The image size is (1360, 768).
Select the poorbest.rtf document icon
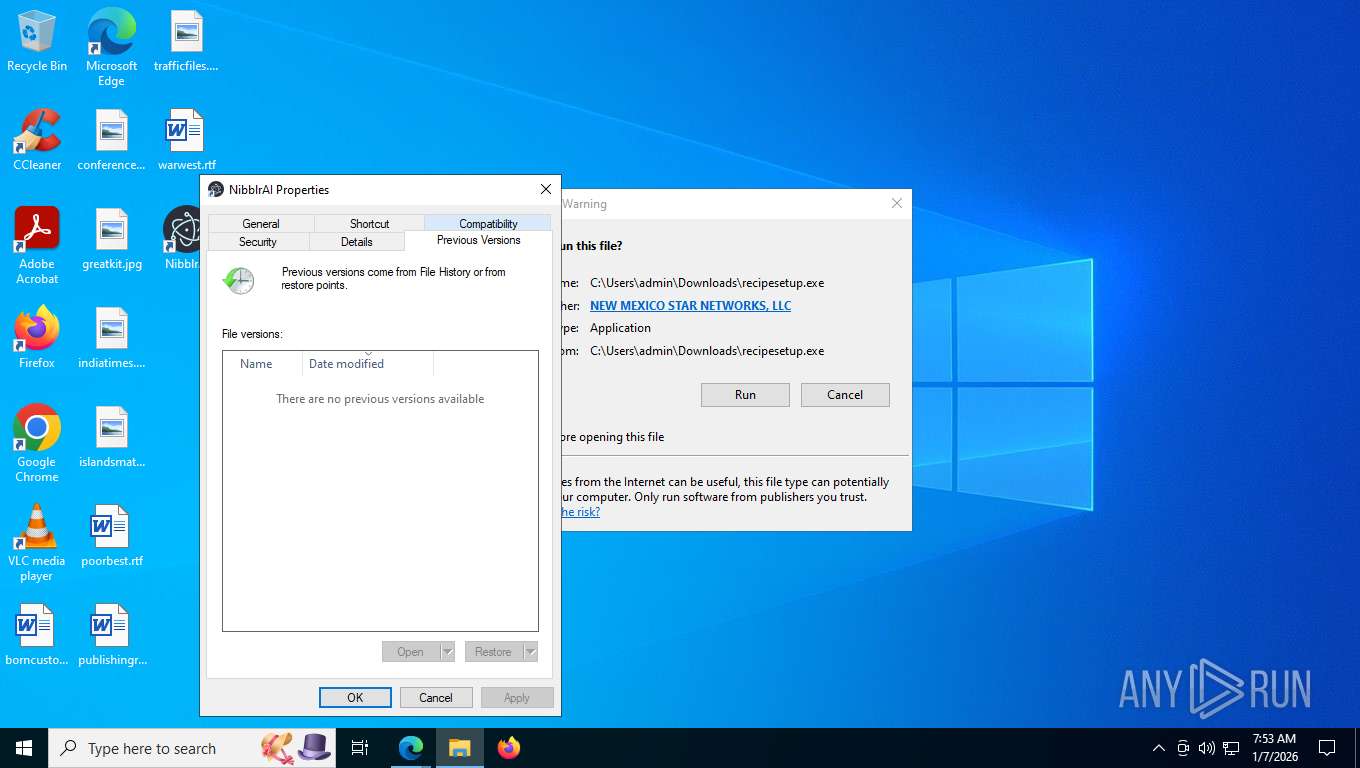click(x=111, y=536)
